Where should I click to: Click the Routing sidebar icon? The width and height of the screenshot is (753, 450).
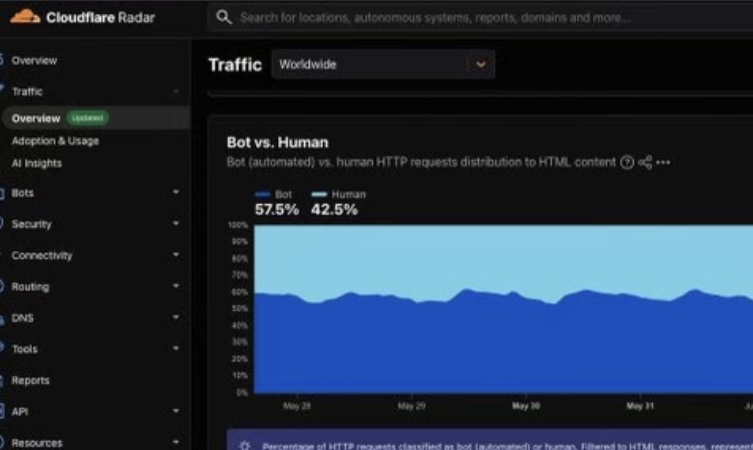(x=1, y=286)
